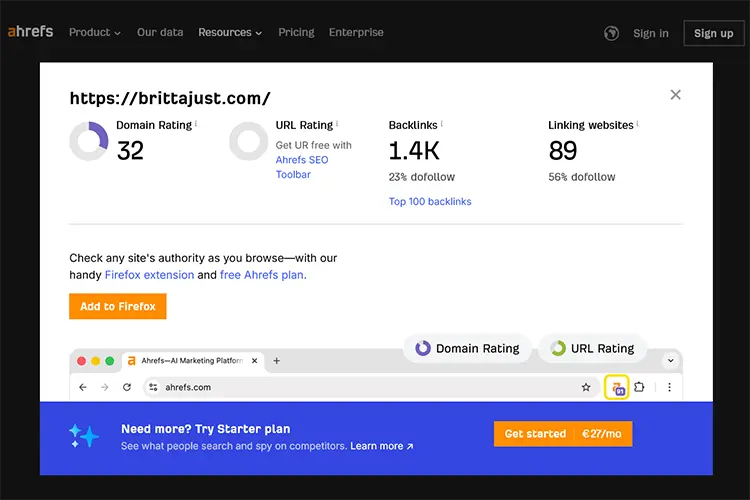The width and height of the screenshot is (750, 500).
Task: Click the new tab plus icon
Action: click(x=276, y=361)
